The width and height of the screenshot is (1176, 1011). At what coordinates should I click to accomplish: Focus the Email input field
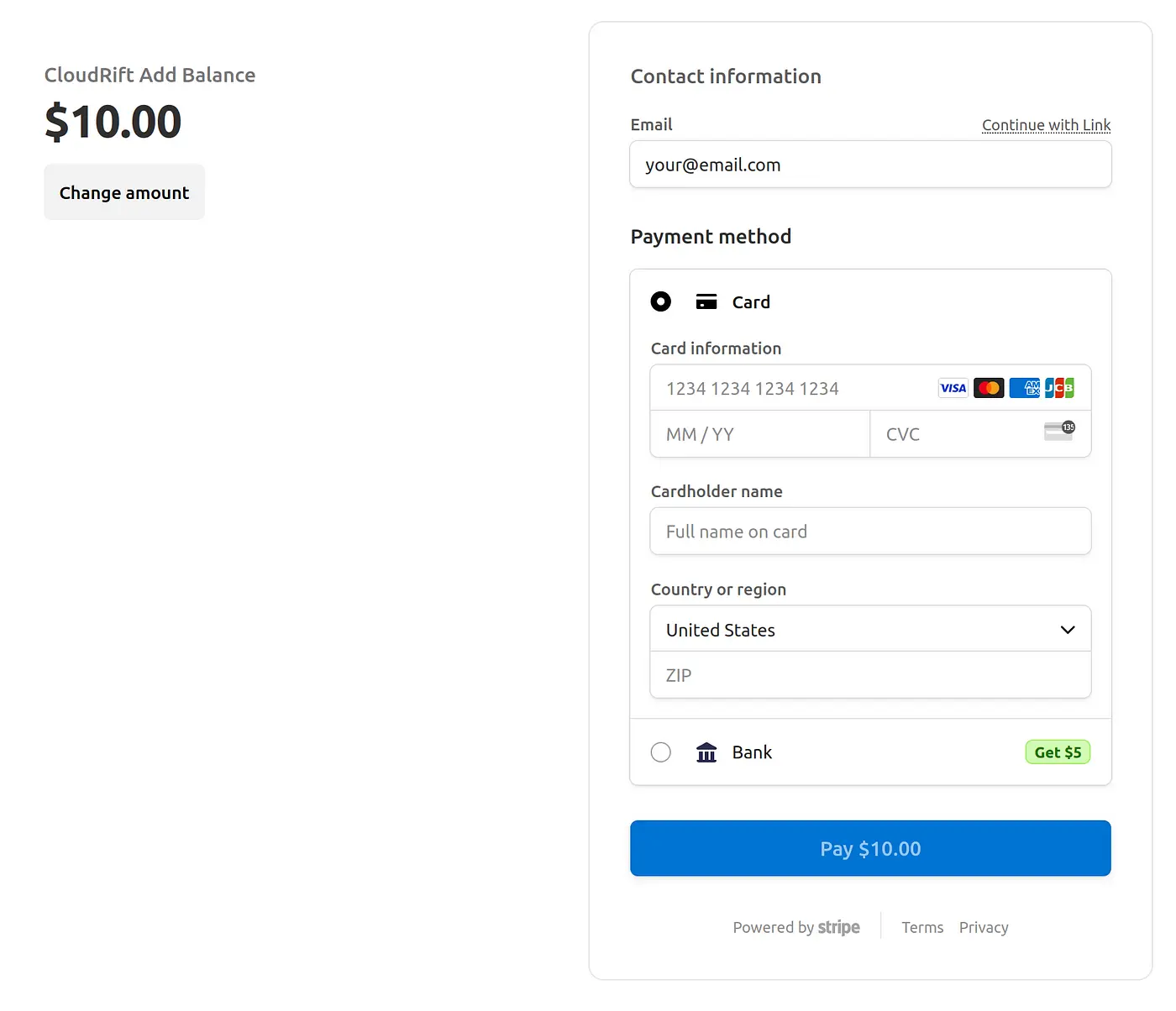870,165
